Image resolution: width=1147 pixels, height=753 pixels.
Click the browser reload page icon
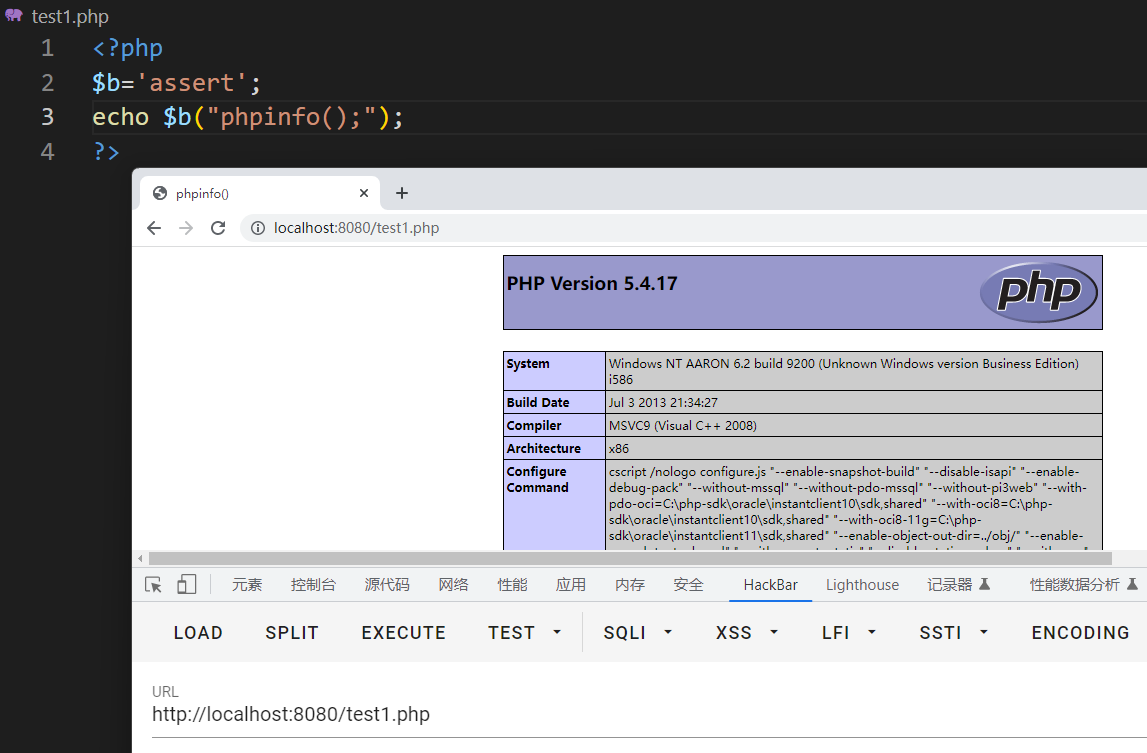coord(218,228)
